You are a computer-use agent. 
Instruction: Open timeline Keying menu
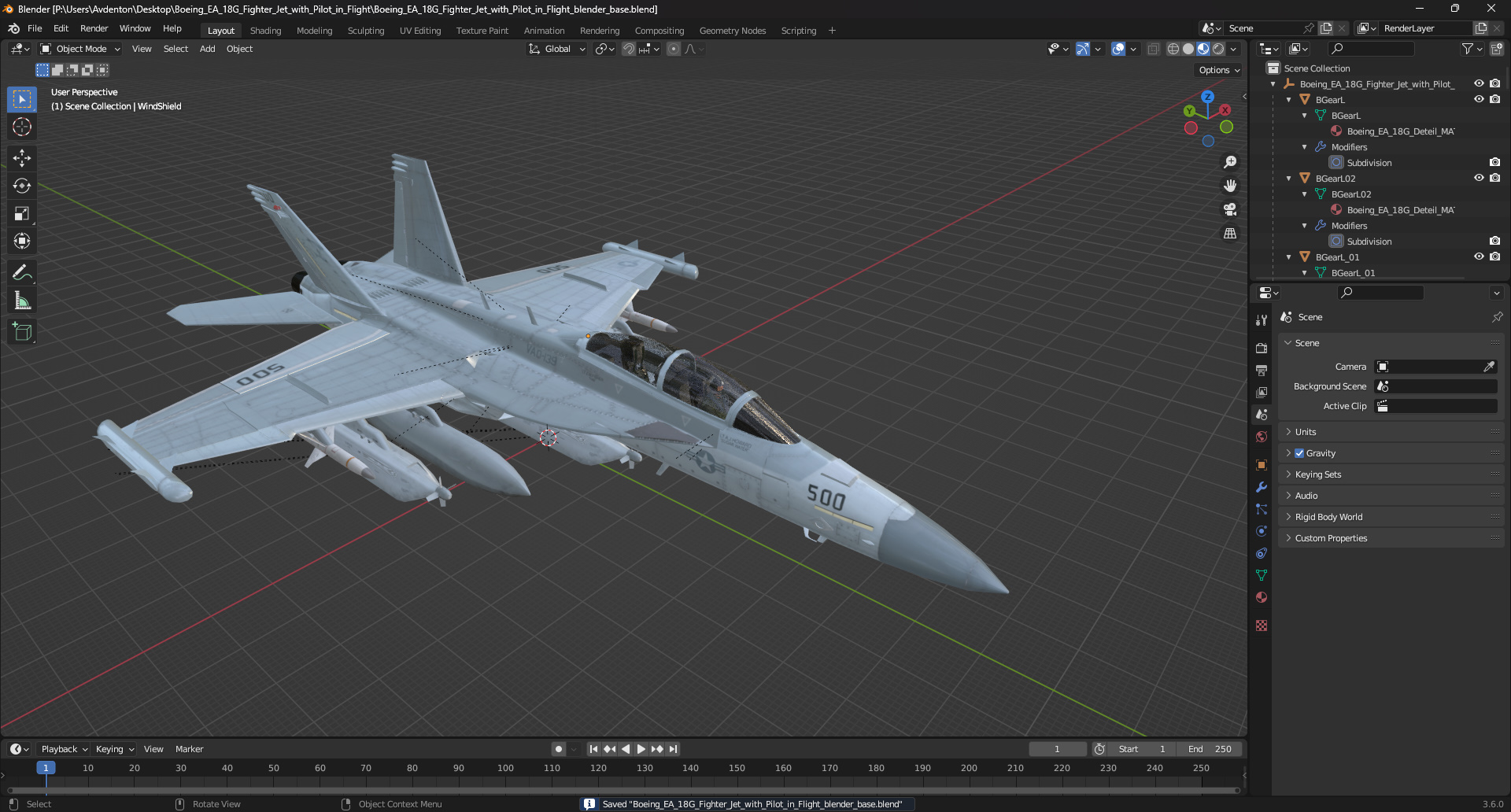tap(115, 749)
